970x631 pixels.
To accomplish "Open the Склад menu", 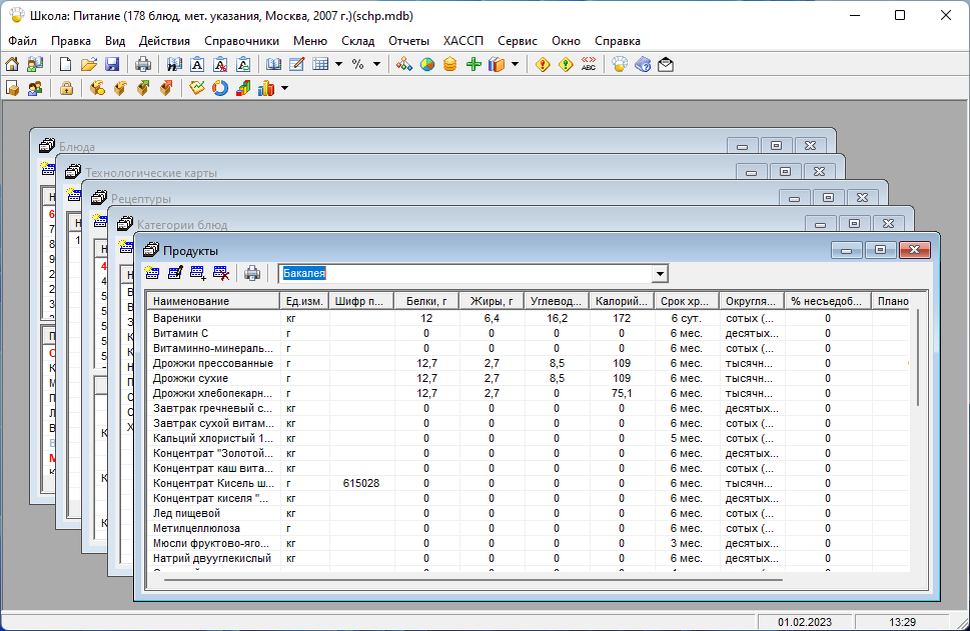I will (x=358, y=41).
